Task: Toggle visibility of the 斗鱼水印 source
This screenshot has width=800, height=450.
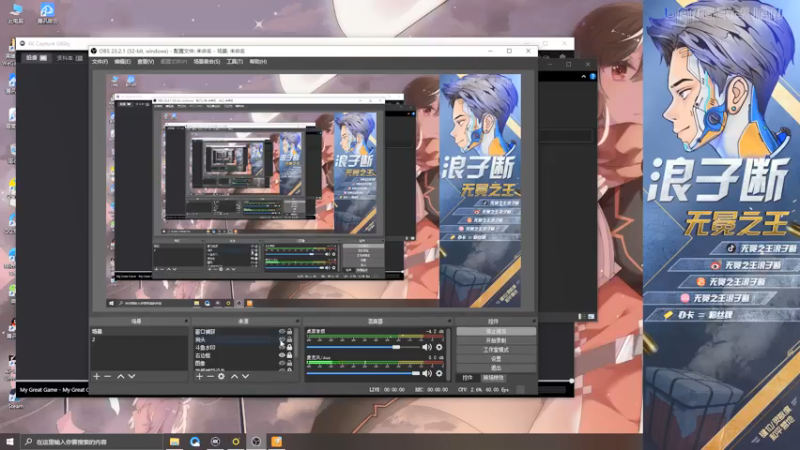Action: pos(282,347)
